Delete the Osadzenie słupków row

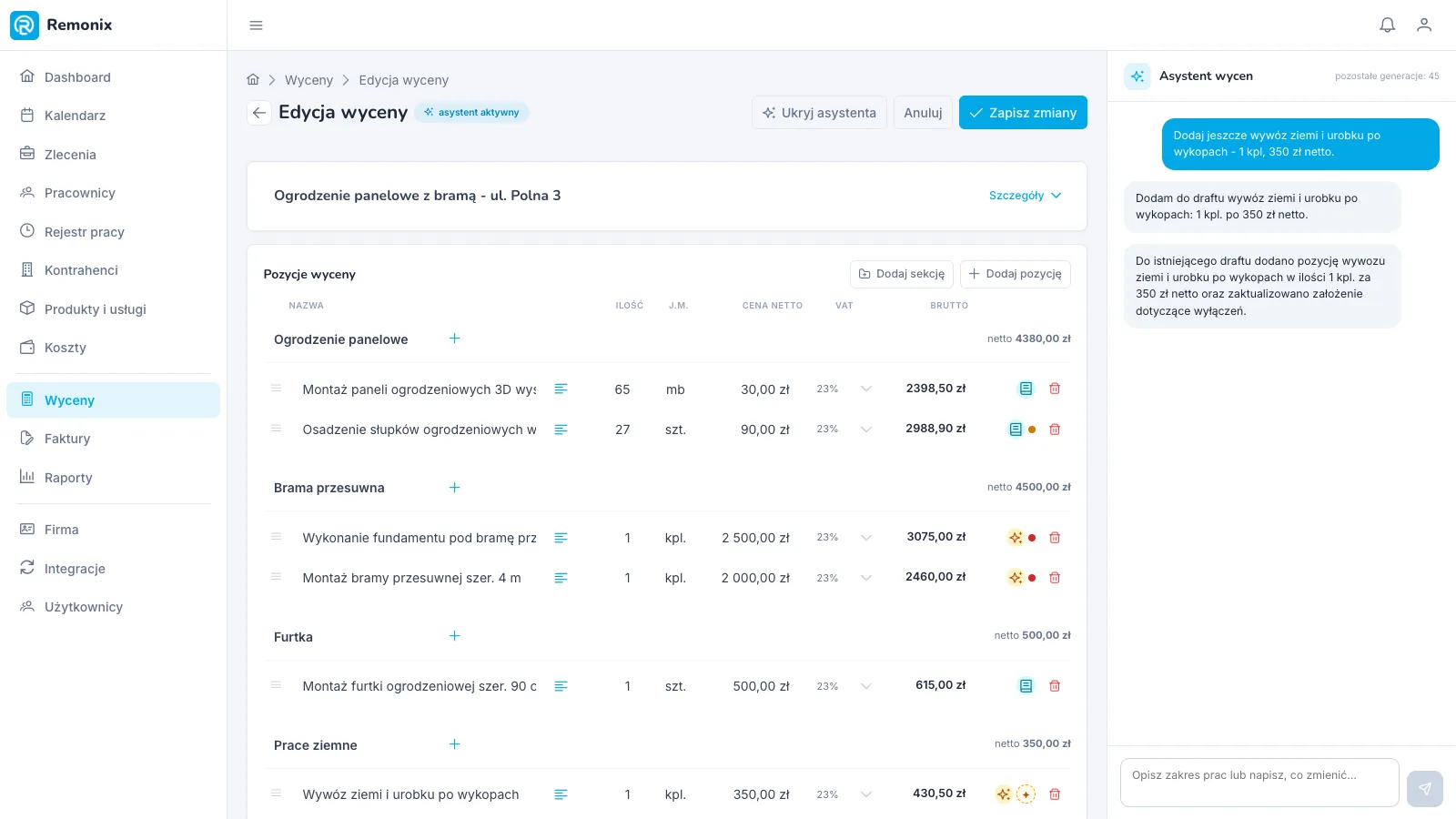(1055, 430)
